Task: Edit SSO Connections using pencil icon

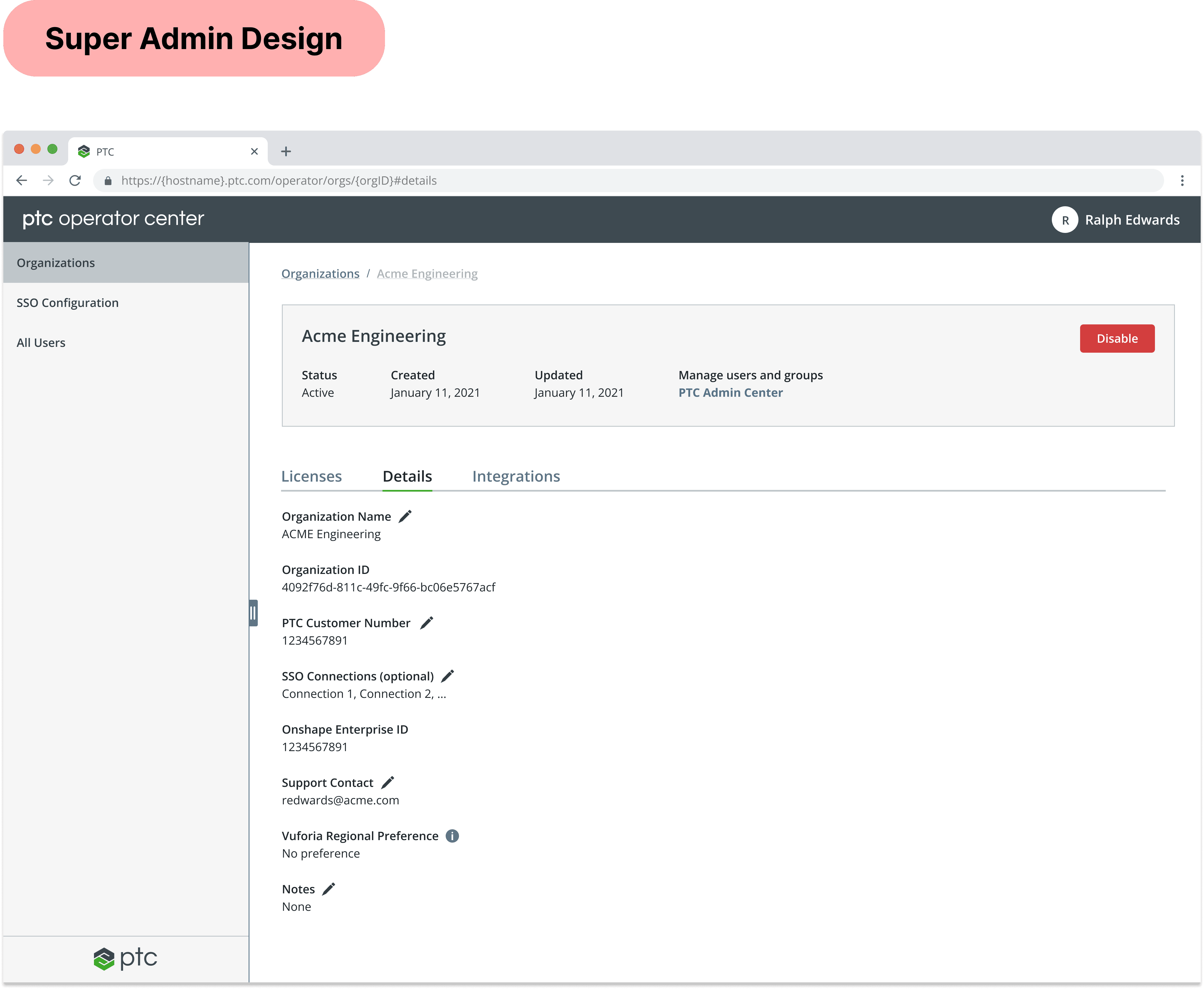Action: click(448, 676)
